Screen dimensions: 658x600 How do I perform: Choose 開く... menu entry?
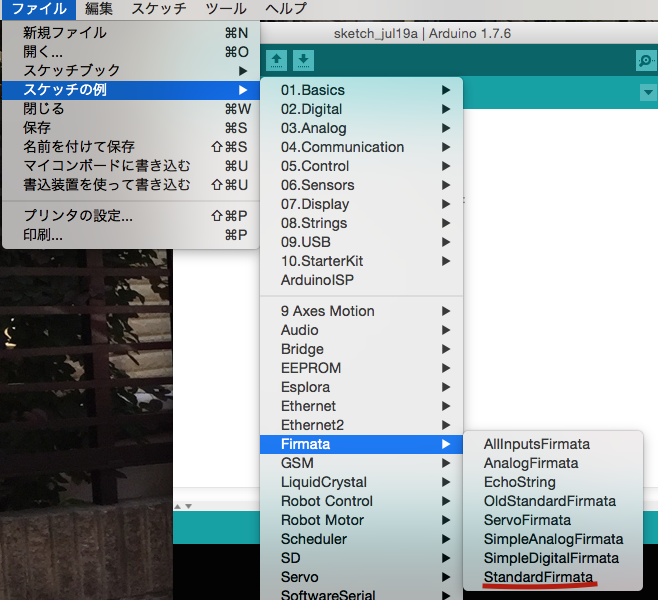tap(131, 52)
